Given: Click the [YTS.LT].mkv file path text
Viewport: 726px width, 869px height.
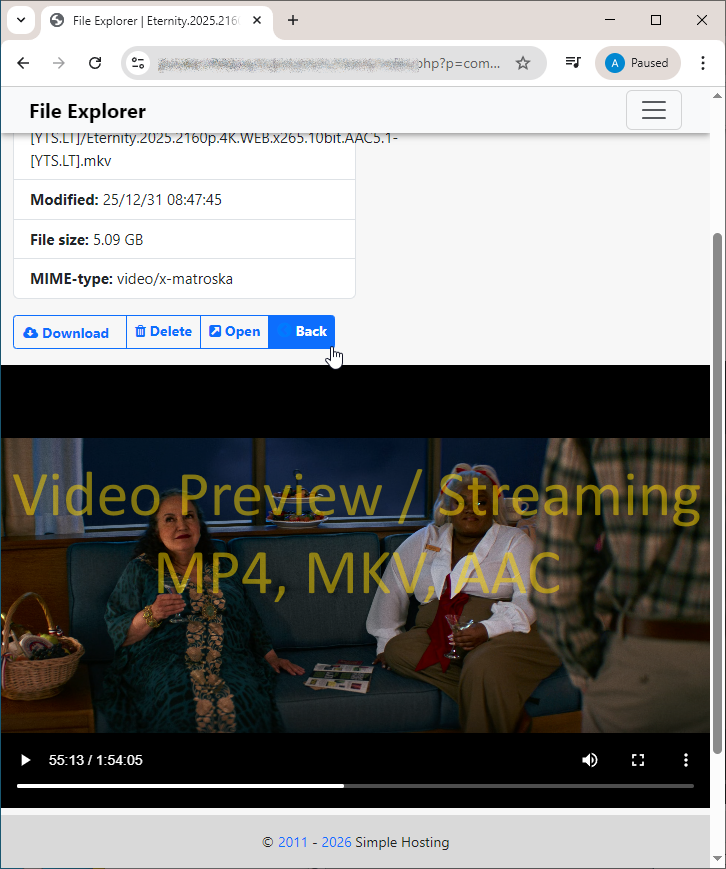Looking at the screenshot, I should (71, 161).
